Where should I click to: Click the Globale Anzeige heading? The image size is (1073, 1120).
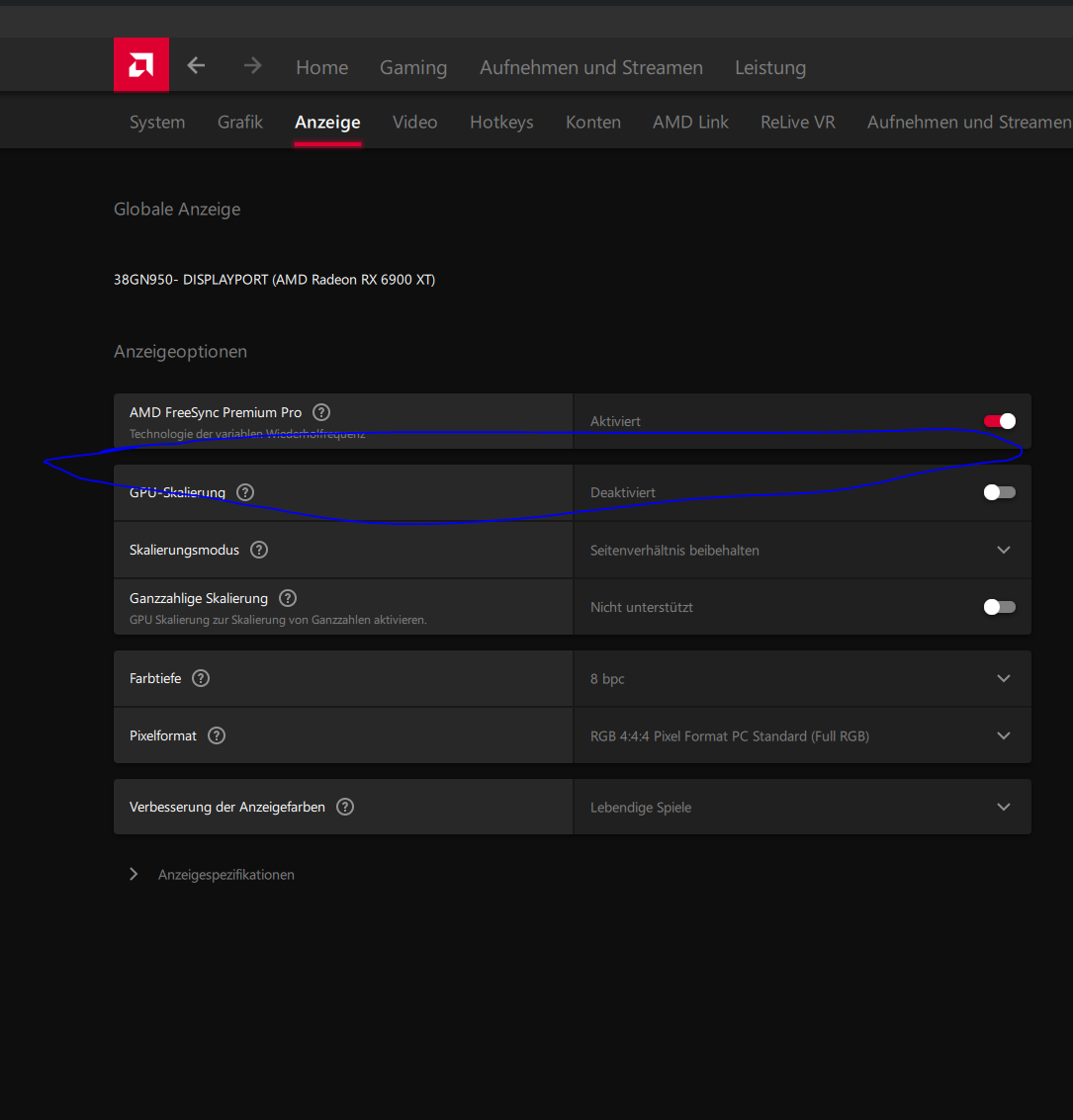tap(177, 210)
